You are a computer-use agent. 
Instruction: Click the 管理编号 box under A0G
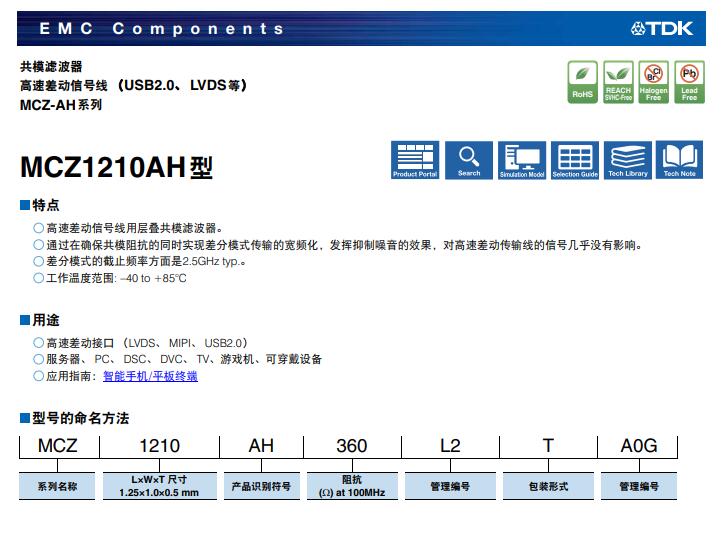click(x=639, y=486)
